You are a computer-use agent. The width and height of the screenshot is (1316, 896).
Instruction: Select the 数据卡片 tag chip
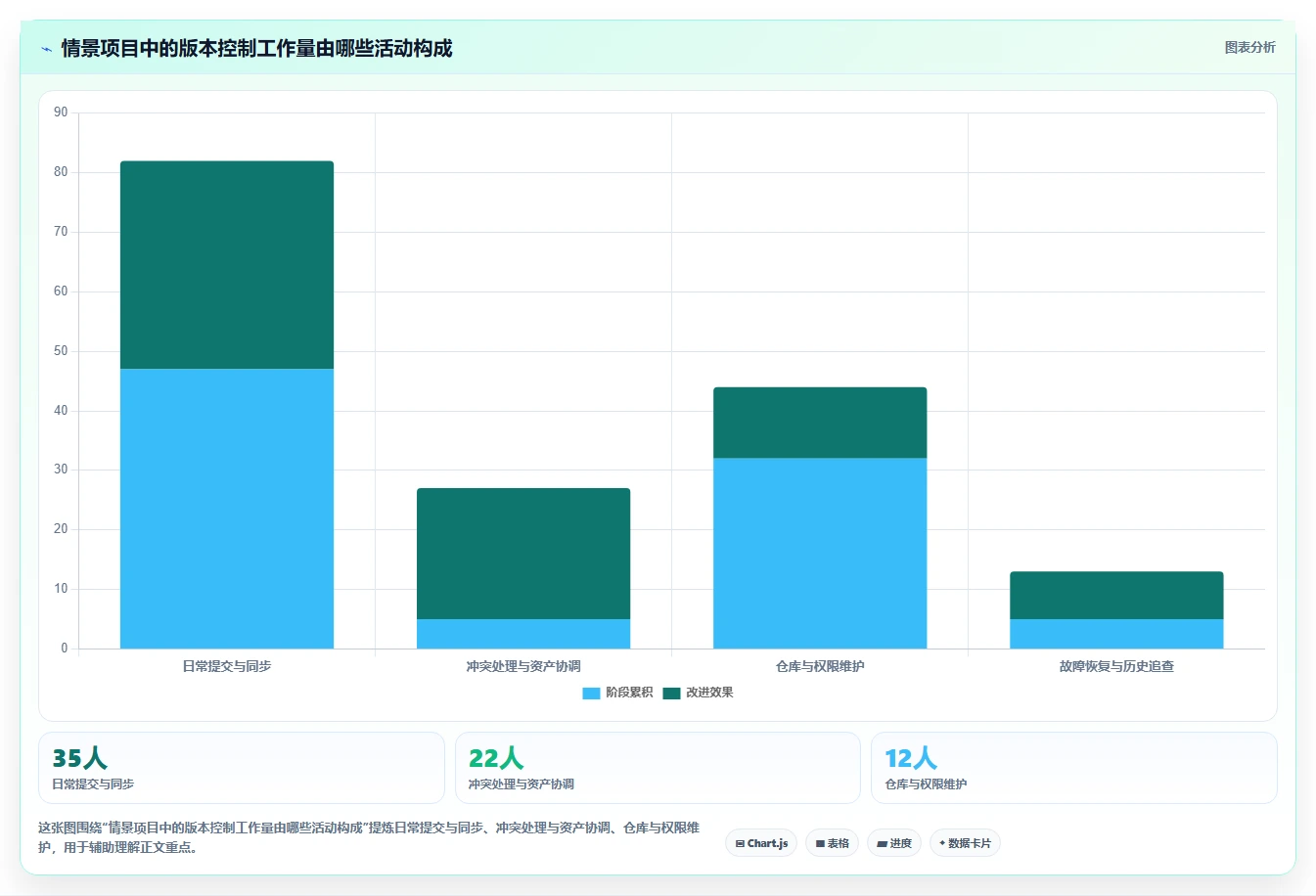tap(965, 843)
